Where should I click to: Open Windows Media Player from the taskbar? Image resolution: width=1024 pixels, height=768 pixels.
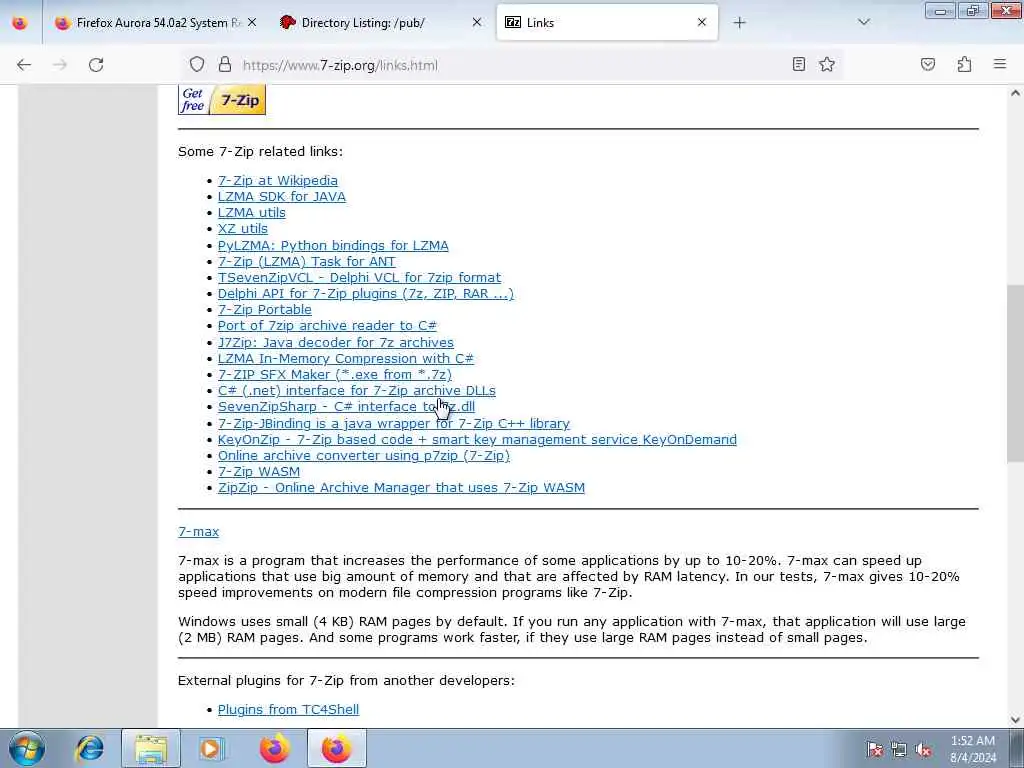[x=212, y=748]
